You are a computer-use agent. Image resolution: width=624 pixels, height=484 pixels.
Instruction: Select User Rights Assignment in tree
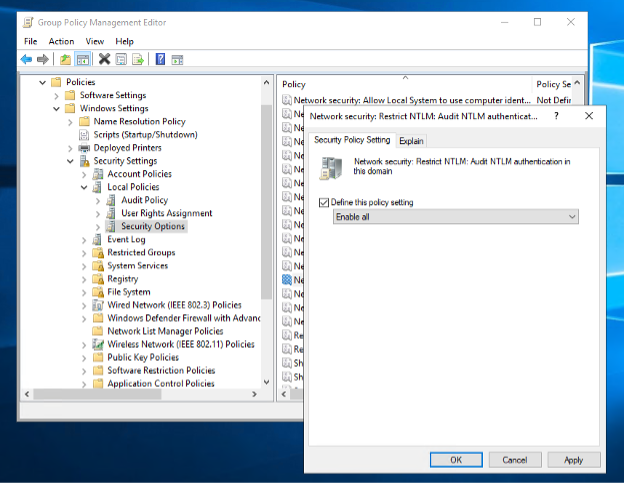[x=166, y=213]
